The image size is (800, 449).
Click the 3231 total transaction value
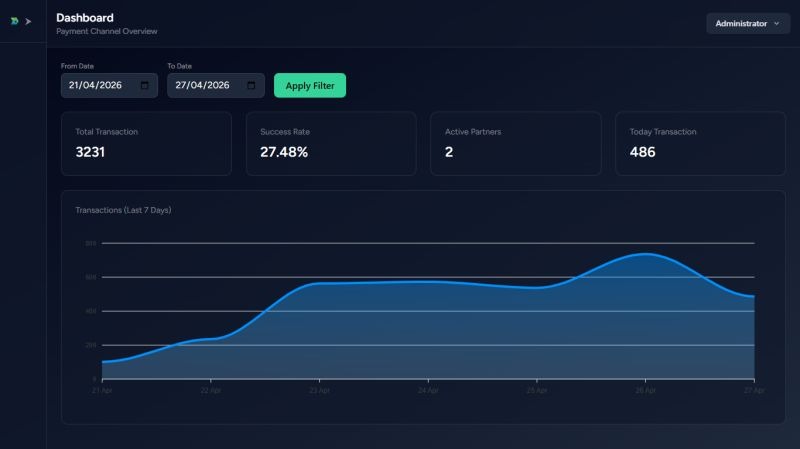tap(90, 152)
